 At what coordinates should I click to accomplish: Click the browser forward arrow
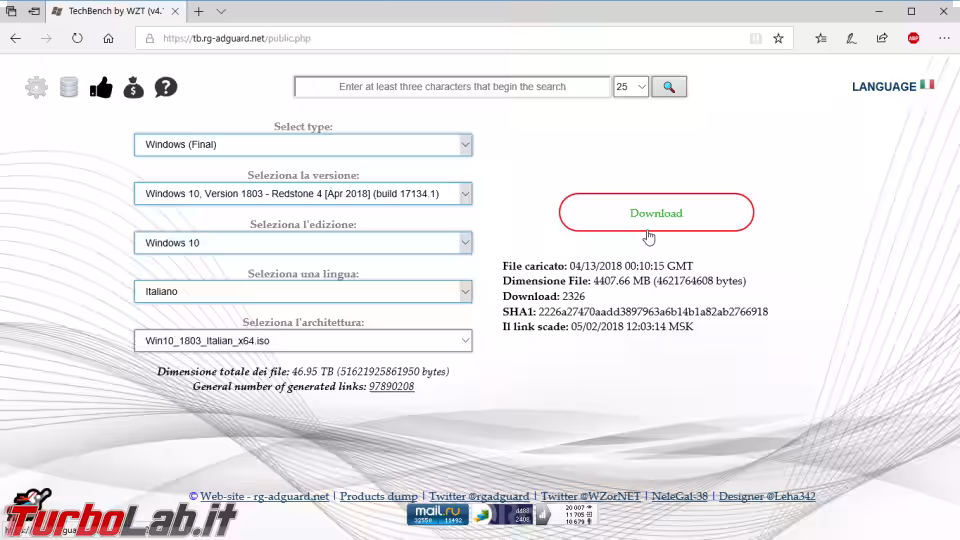click(46, 38)
